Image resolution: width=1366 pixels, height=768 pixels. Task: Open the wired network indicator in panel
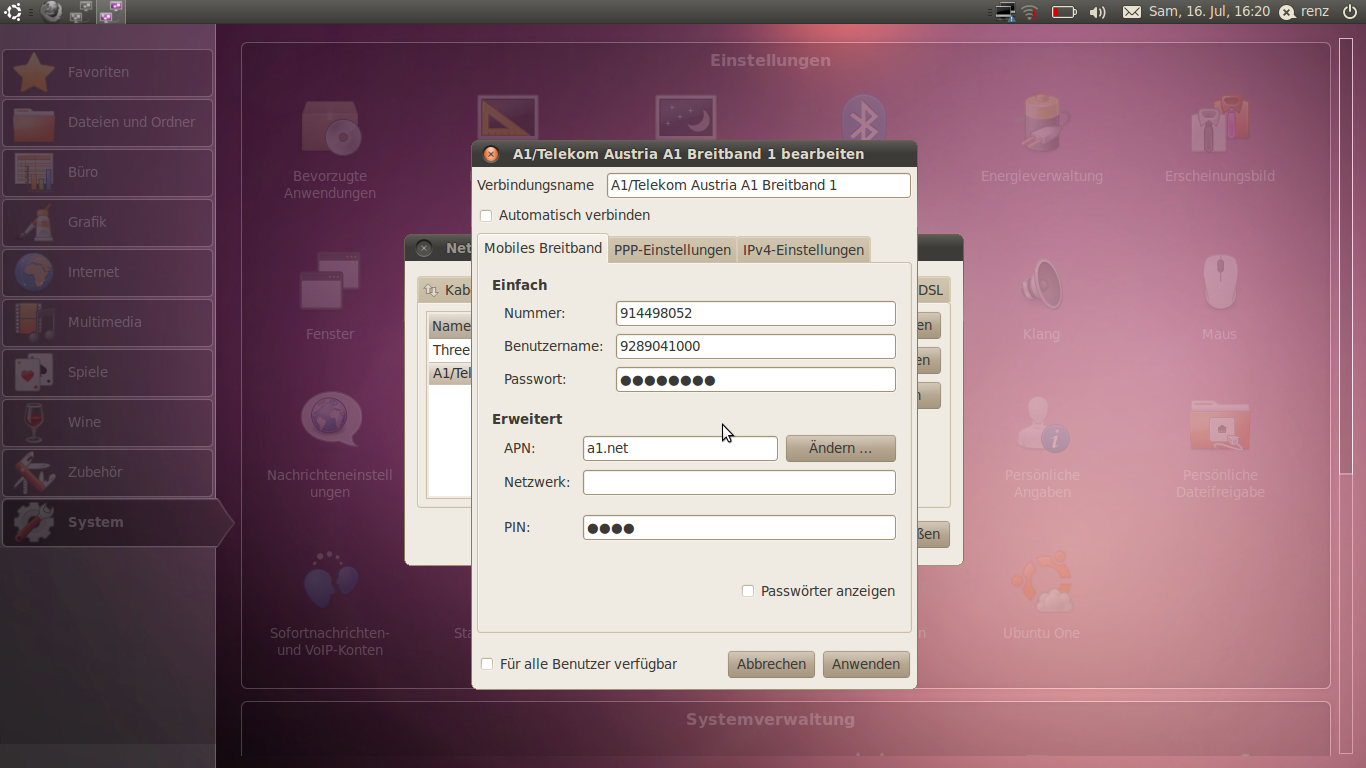pyautogui.click(x=1005, y=12)
